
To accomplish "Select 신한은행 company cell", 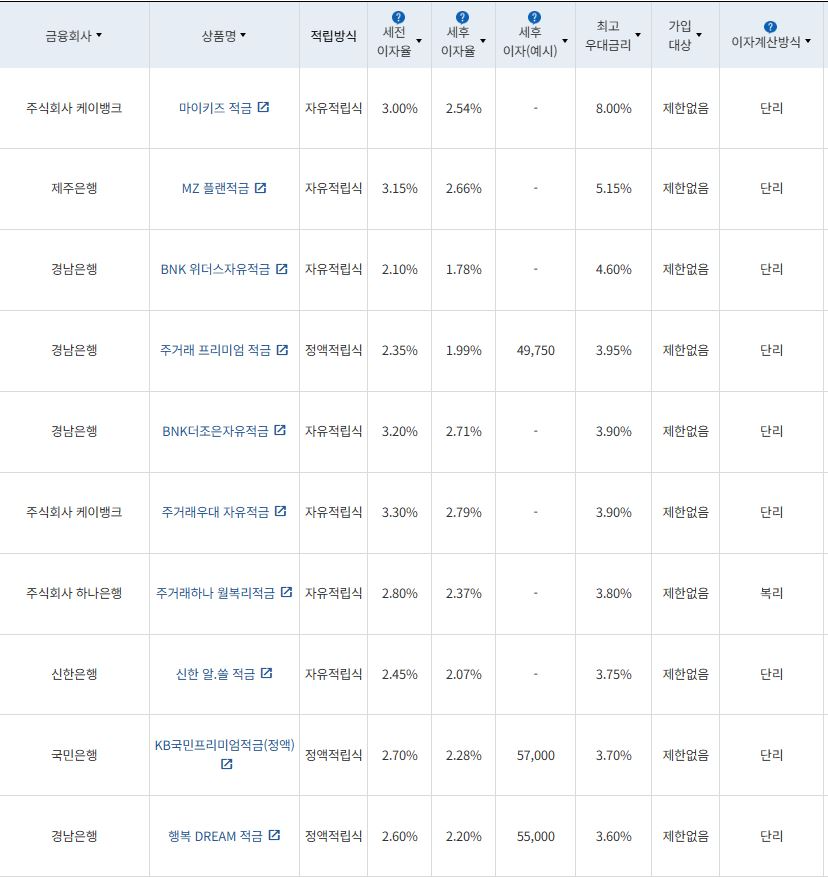I will [74, 674].
